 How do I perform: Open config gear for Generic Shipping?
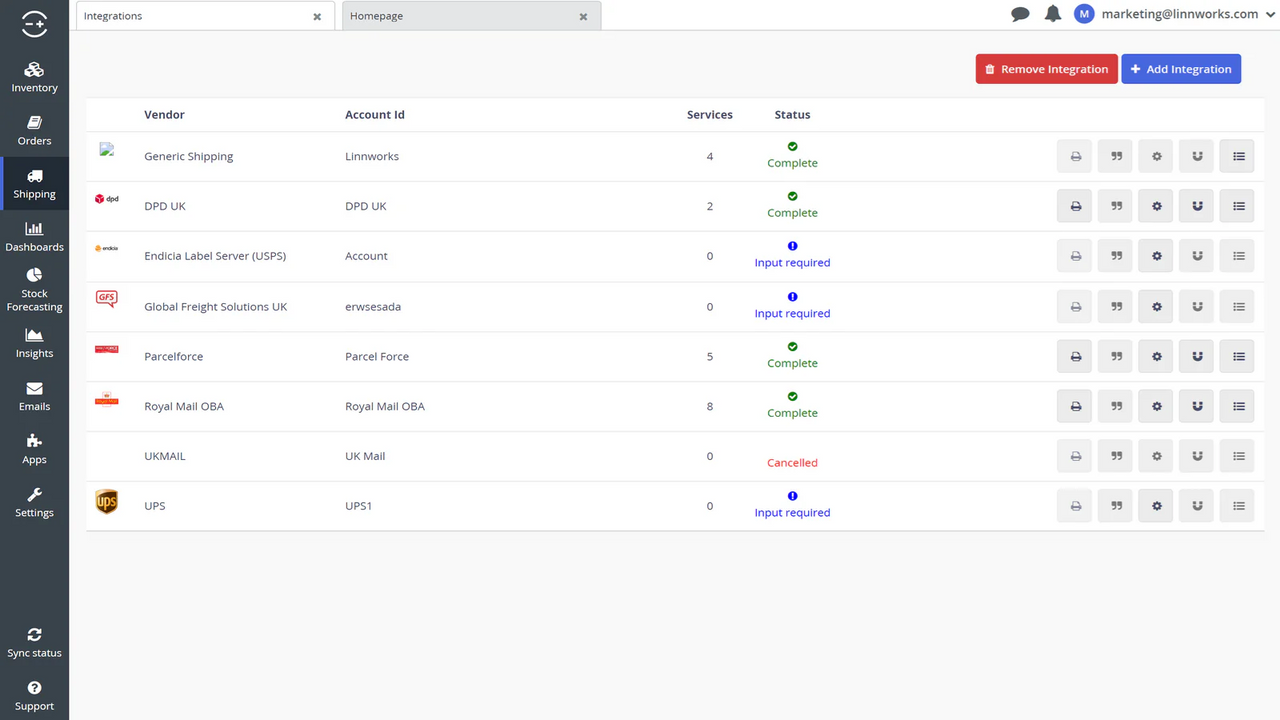pyautogui.click(x=1157, y=156)
